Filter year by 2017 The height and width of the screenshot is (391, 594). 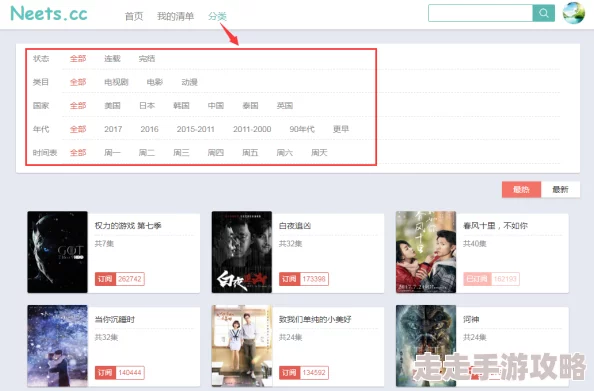point(113,129)
